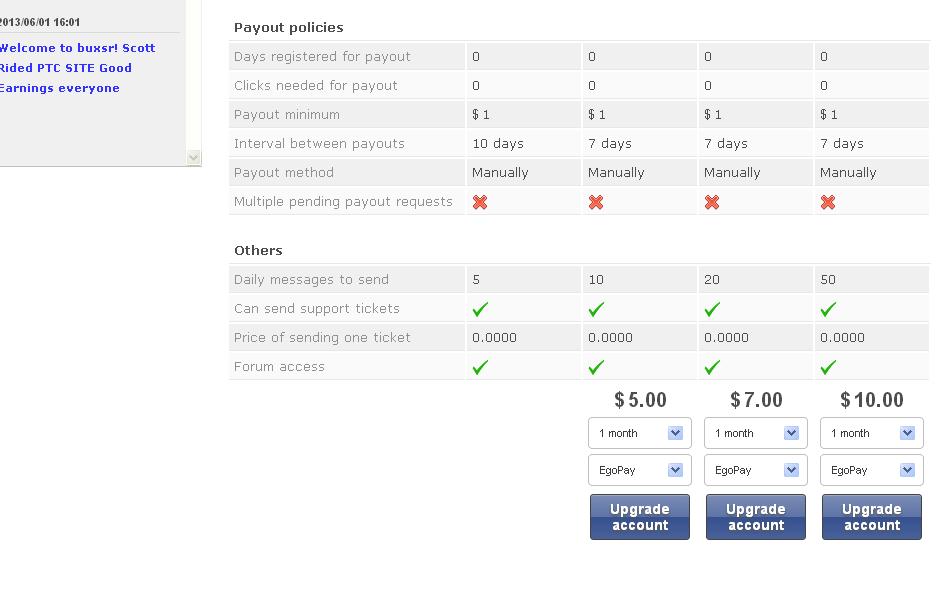The width and height of the screenshot is (942, 598).
Task: Open the EgoPay dropdown under $5.00
Action: tap(640, 470)
